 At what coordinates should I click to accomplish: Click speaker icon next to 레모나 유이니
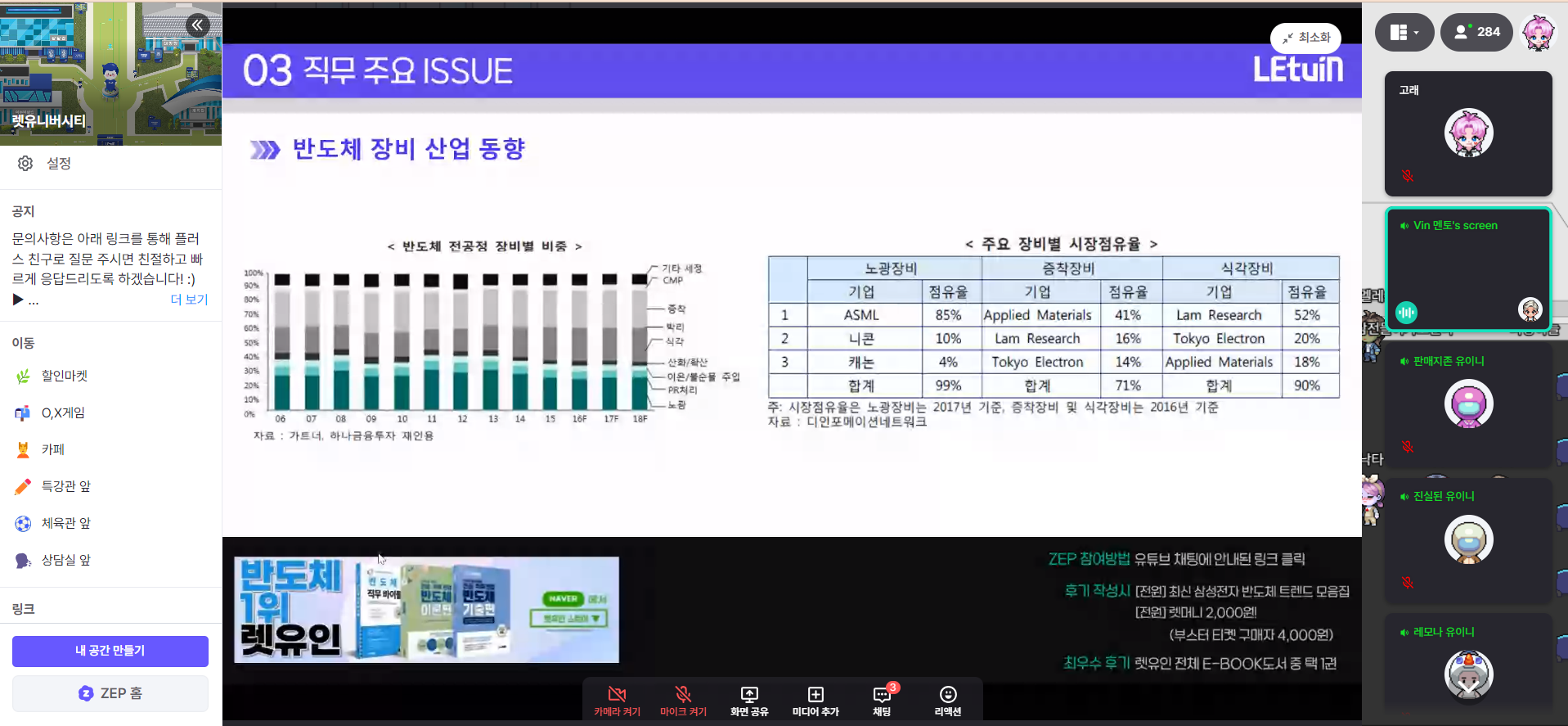pyautogui.click(x=1404, y=633)
